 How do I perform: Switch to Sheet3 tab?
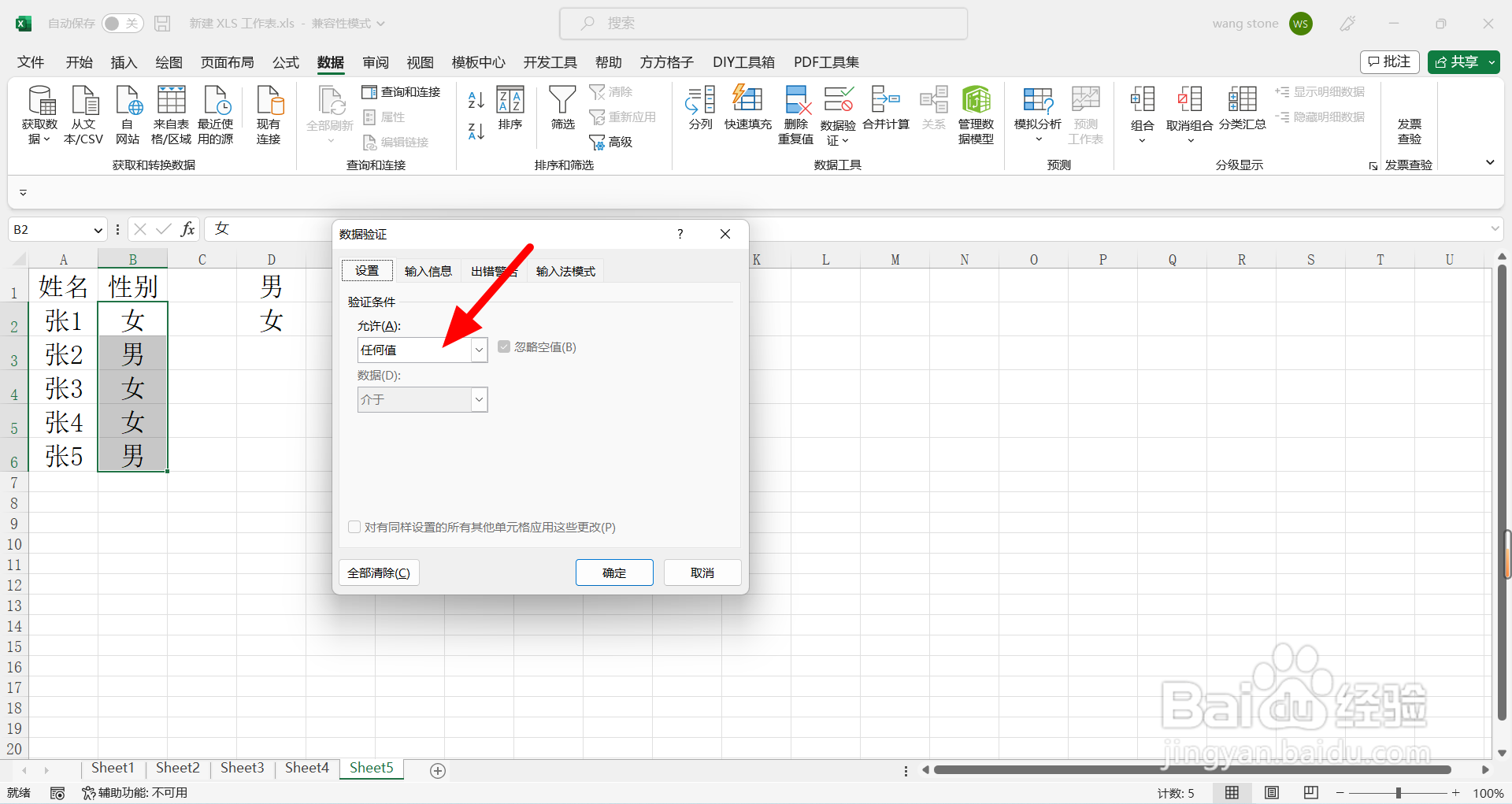pyautogui.click(x=242, y=768)
